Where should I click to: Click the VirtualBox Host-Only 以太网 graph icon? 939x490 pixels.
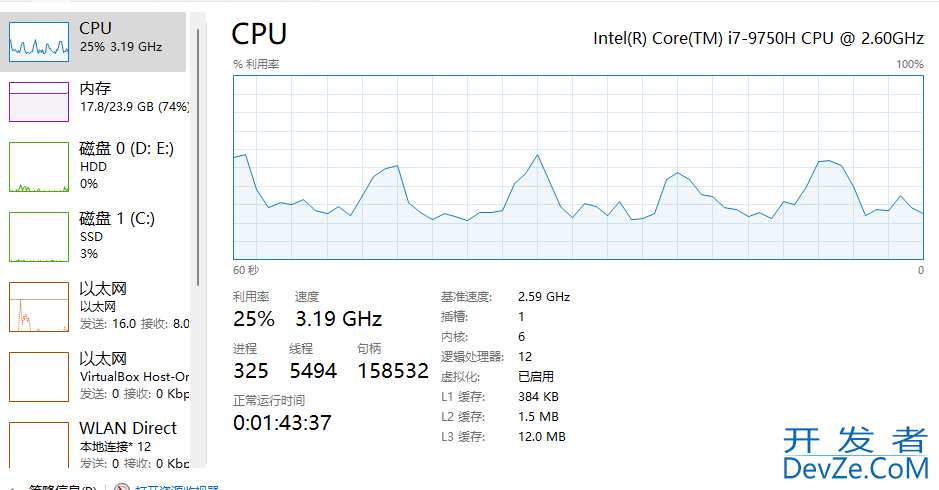click(38, 376)
